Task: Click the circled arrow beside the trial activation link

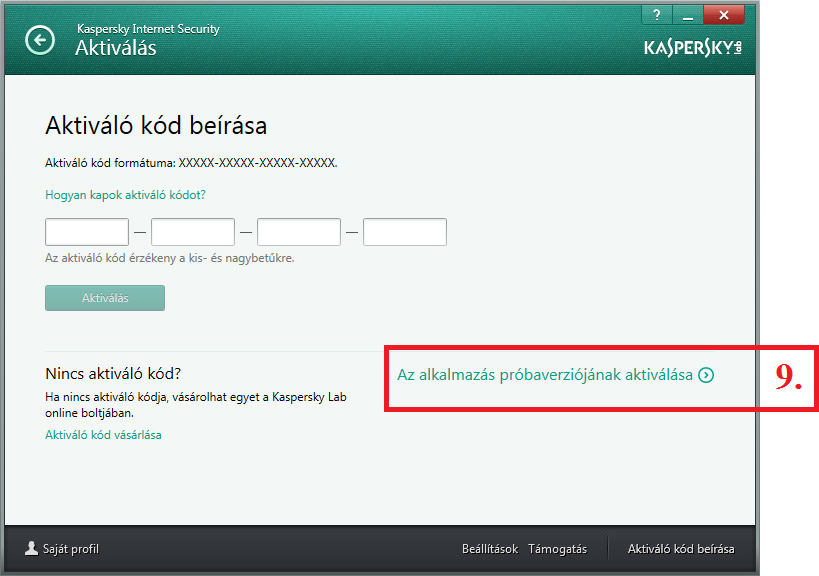Action: coord(706,375)
